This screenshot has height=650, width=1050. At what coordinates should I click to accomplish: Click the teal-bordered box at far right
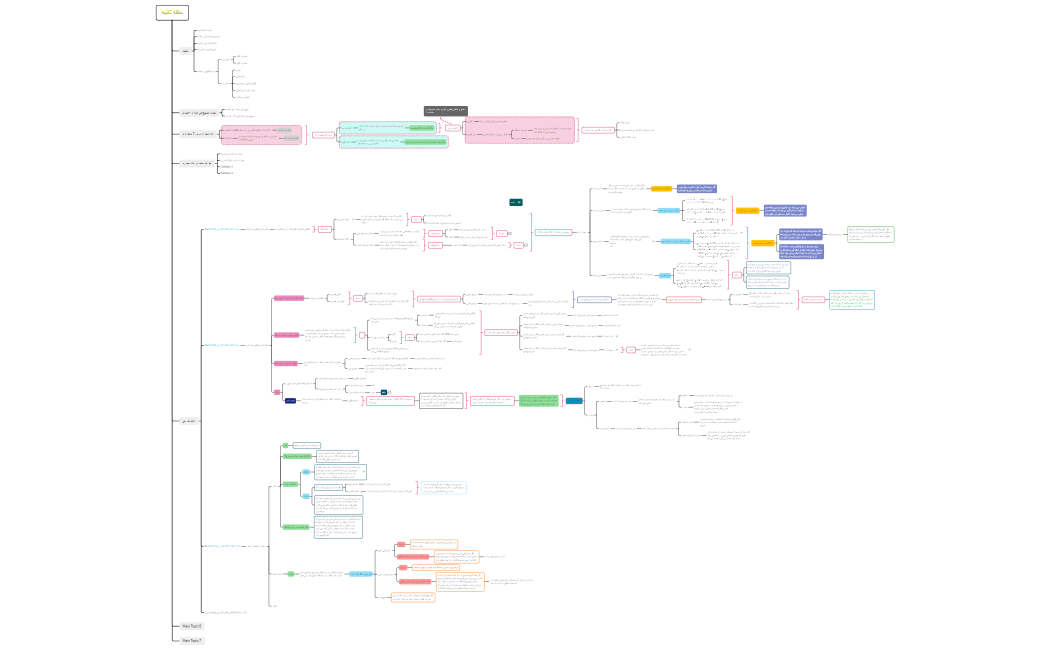pyautogui.click(x=851, y=299)
